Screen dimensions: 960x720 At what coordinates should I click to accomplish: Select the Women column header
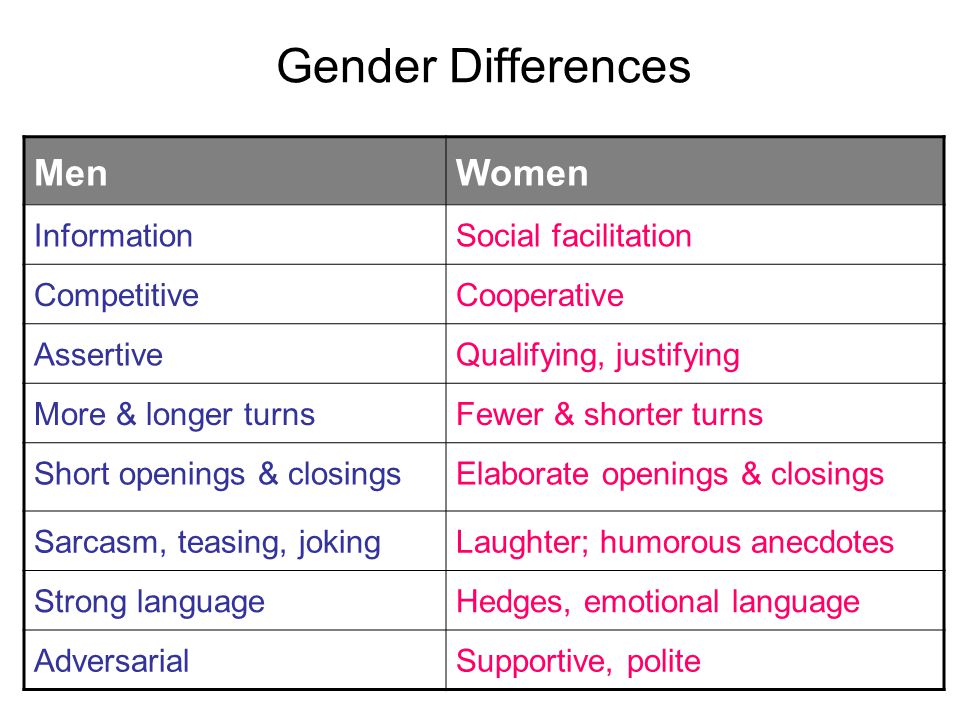(695, 171)
